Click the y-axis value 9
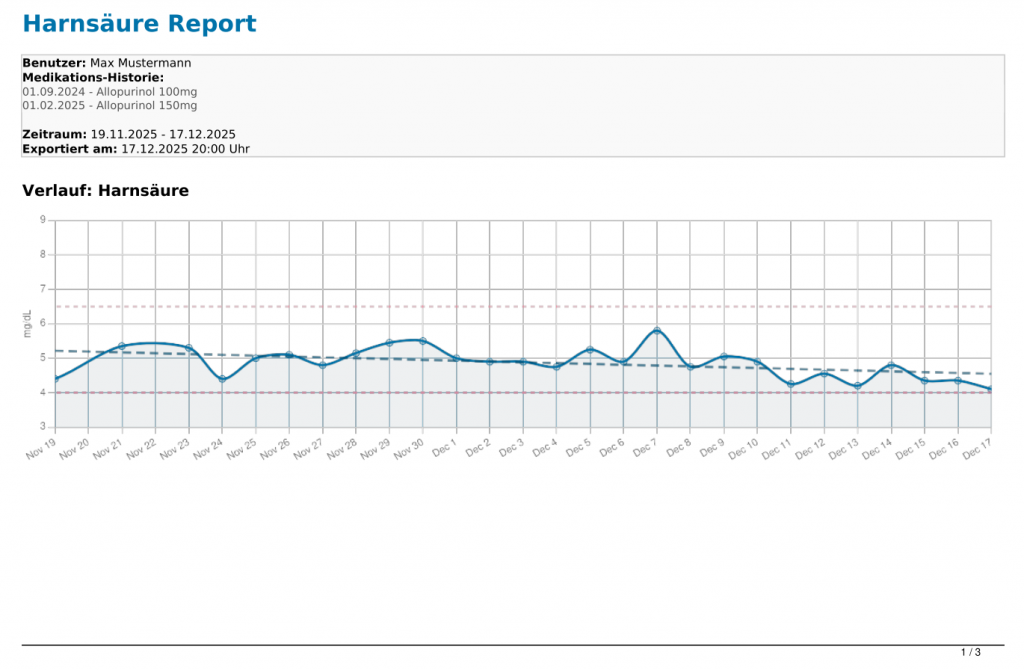Screen dimensions: 1024x670 click(x=43, y=220)
